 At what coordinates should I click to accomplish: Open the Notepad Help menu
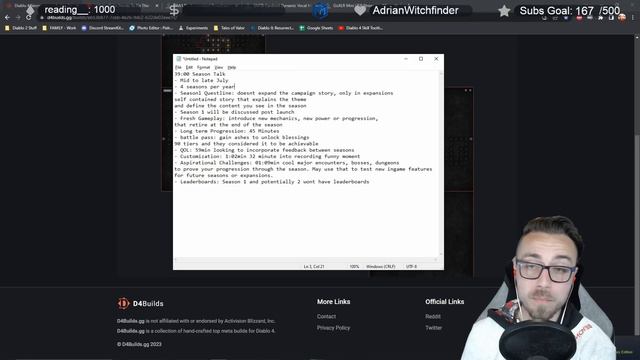pyautogui.click(x=231, y=67)
